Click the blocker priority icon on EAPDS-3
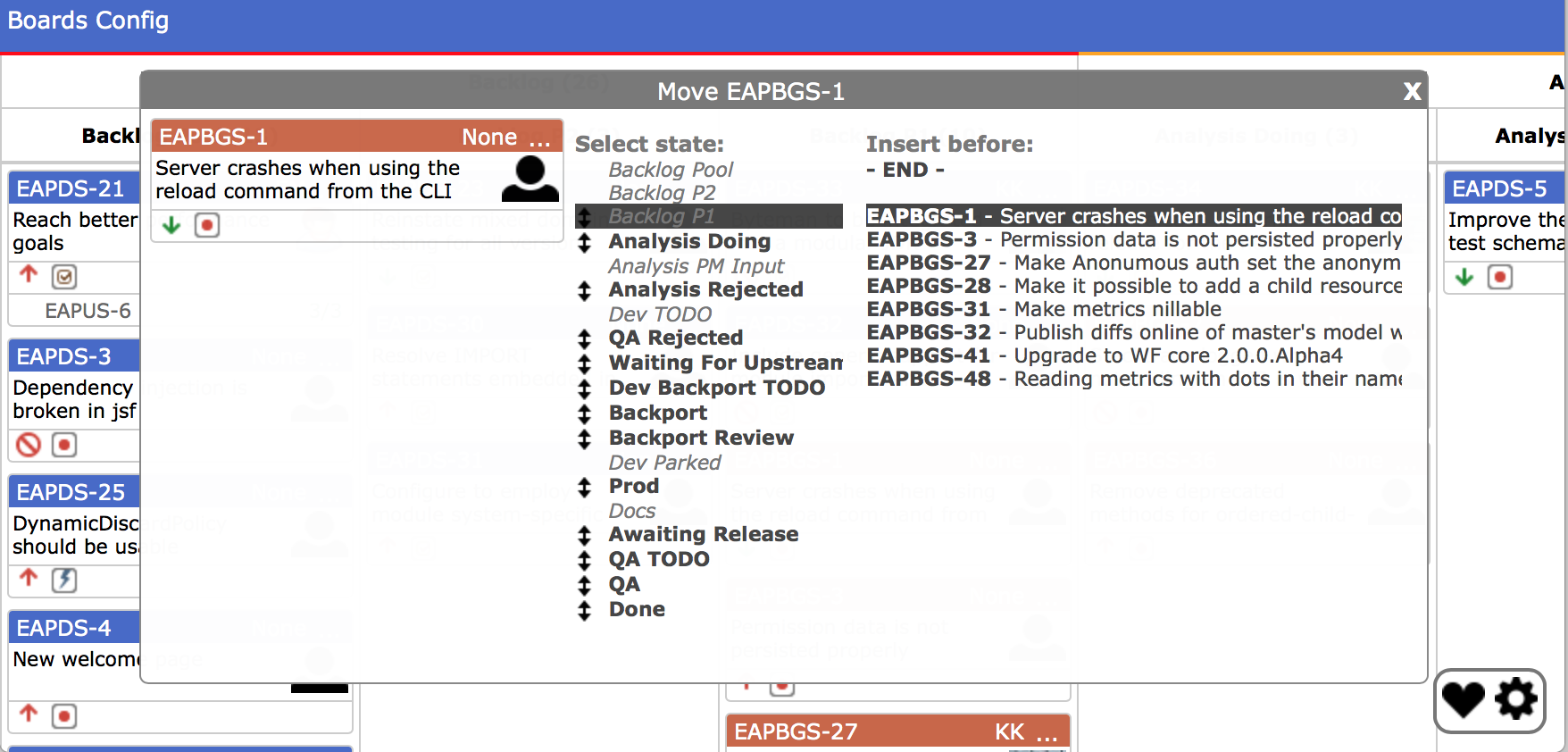The width and height of the screenshot is (1568, 752). [x=29, y=444]
